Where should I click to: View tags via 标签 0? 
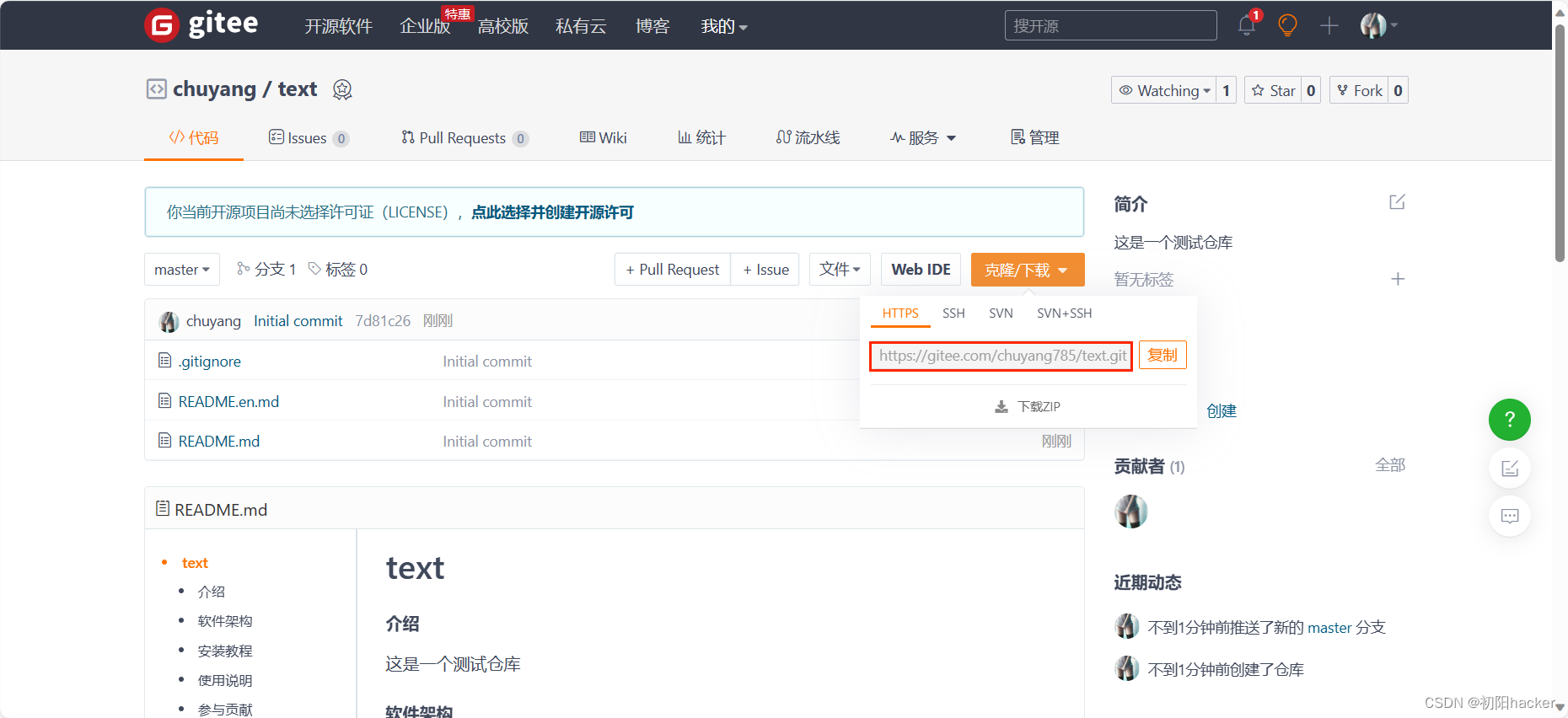[338, 270]
